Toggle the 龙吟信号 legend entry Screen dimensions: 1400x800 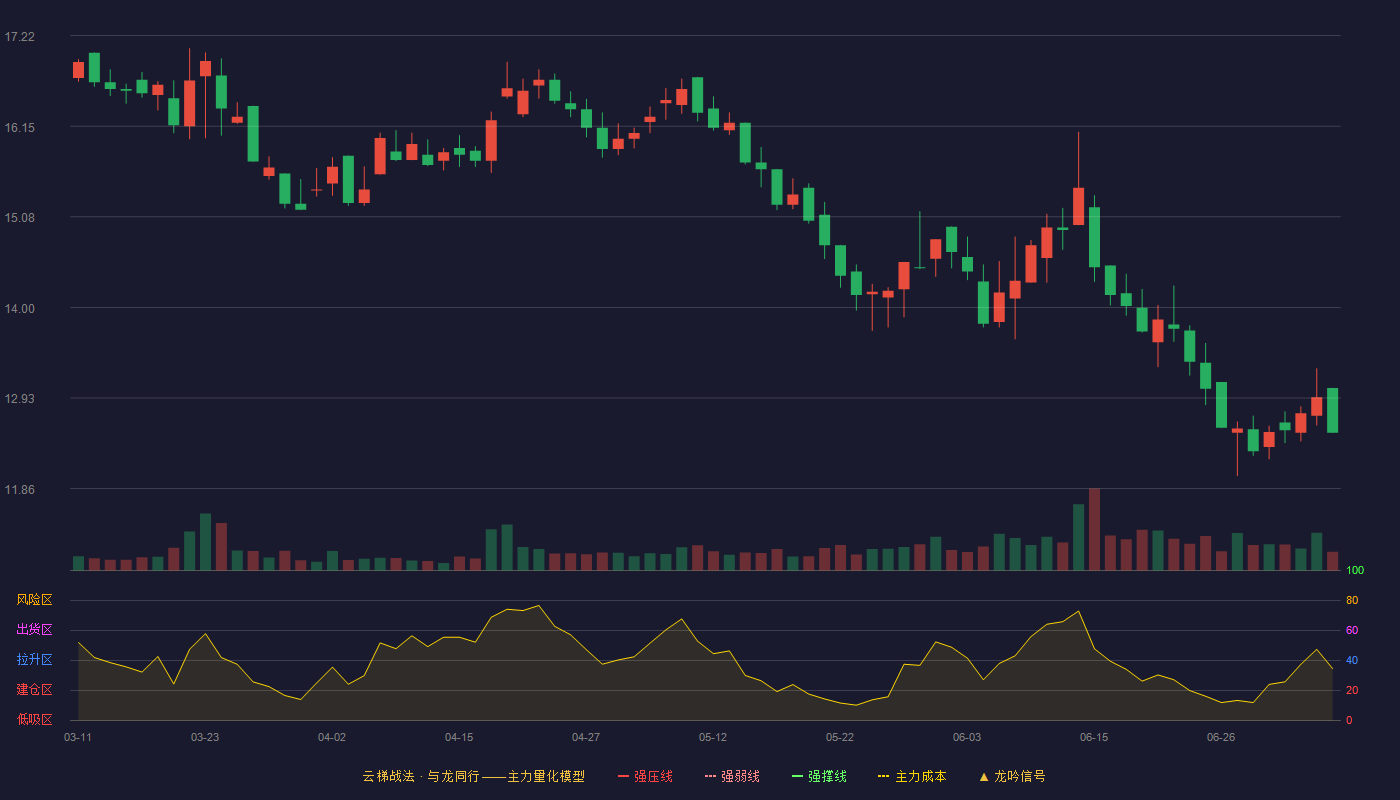[x=1012, y=776]
